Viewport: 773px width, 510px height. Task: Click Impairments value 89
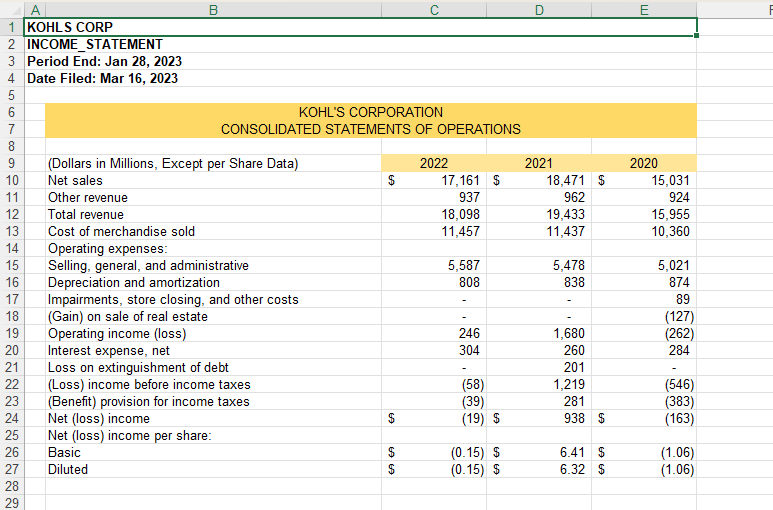coord(683,300)
